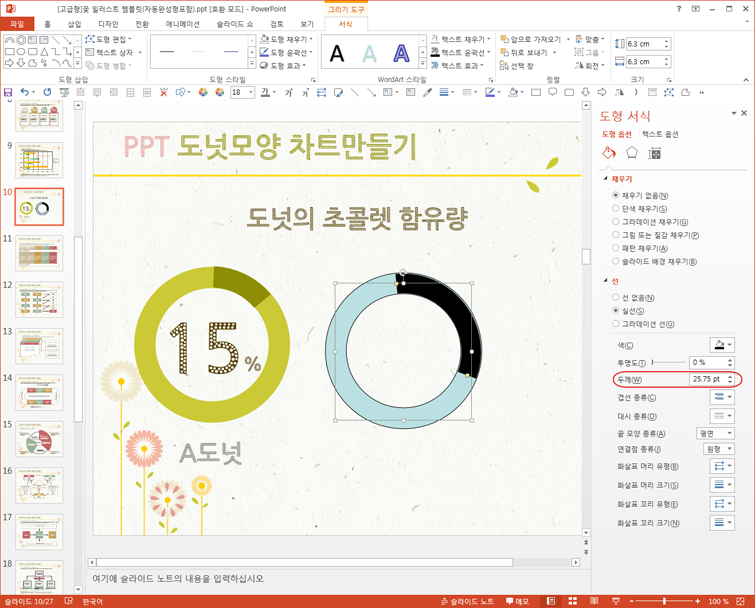The width and height of the screenshot is (755, 608).
Task: Click the 선택 창 selection pane icon
Action: (504, 65)
